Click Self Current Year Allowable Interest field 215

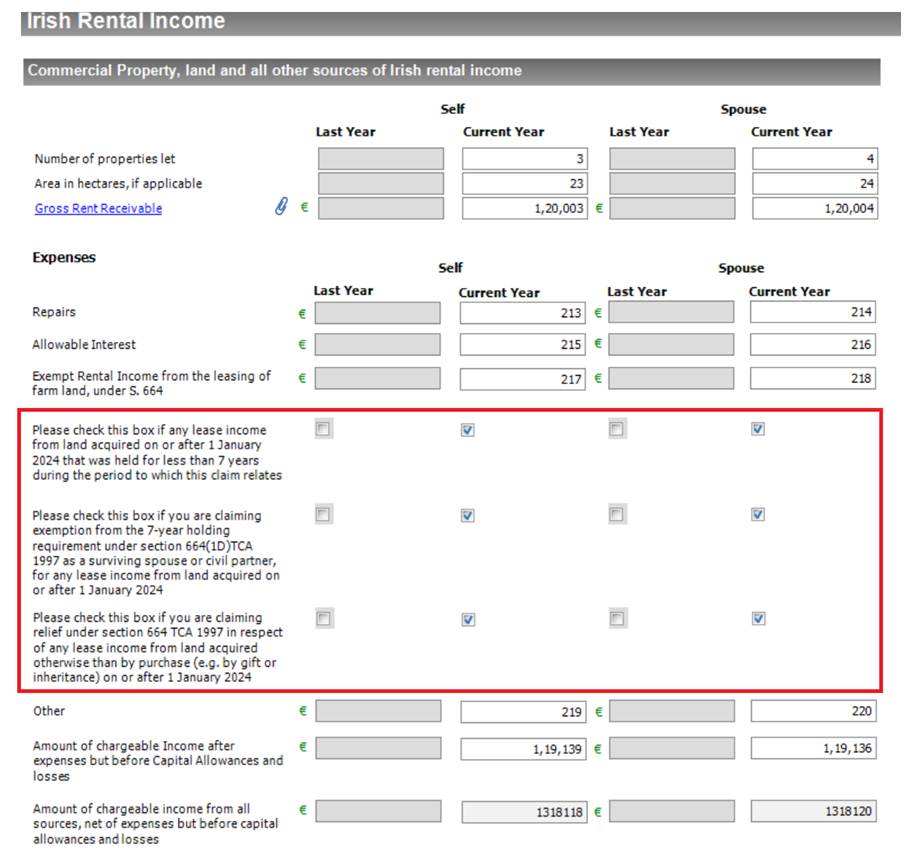[523, 344]
